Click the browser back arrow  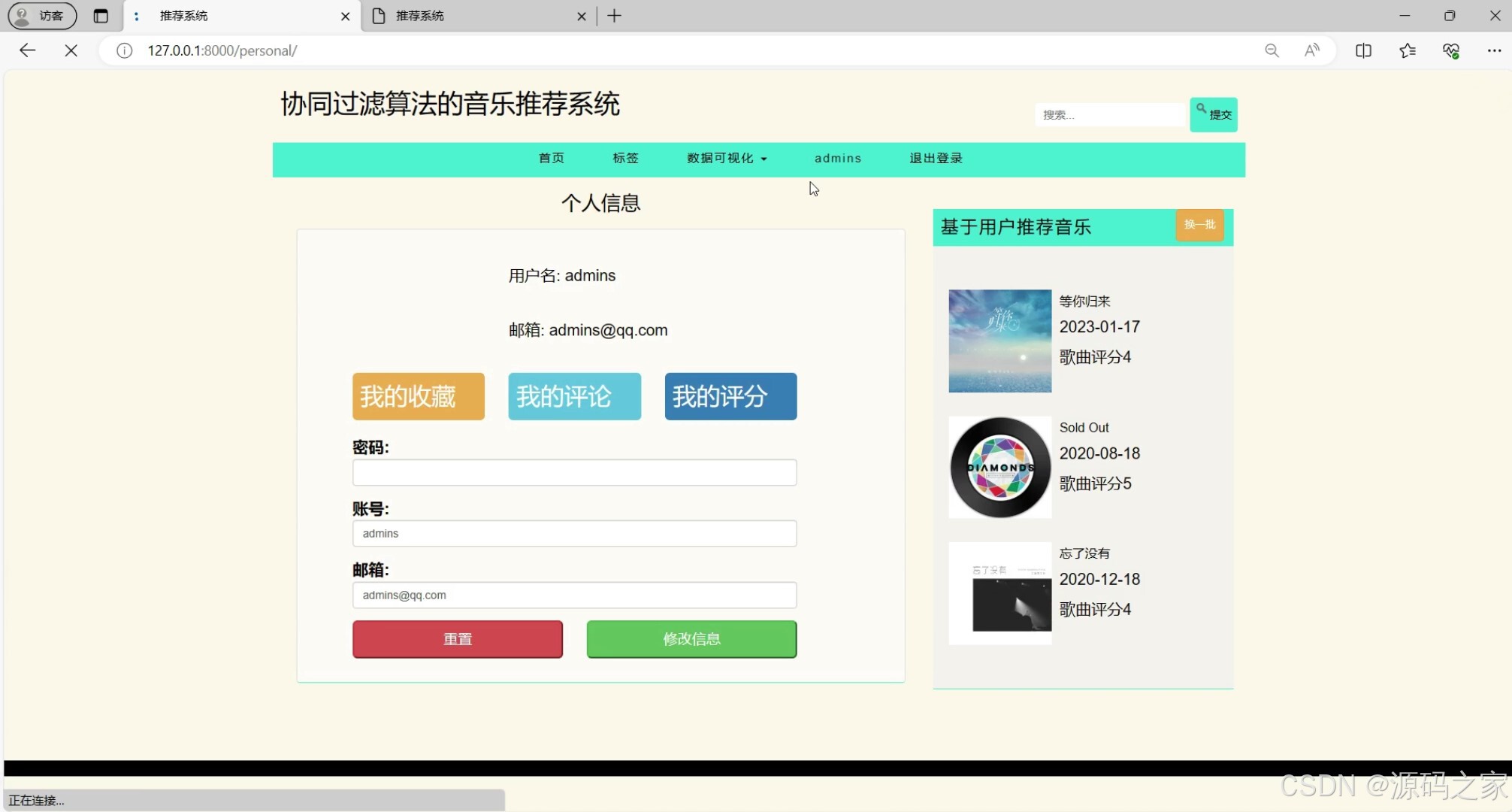[27, 50]
